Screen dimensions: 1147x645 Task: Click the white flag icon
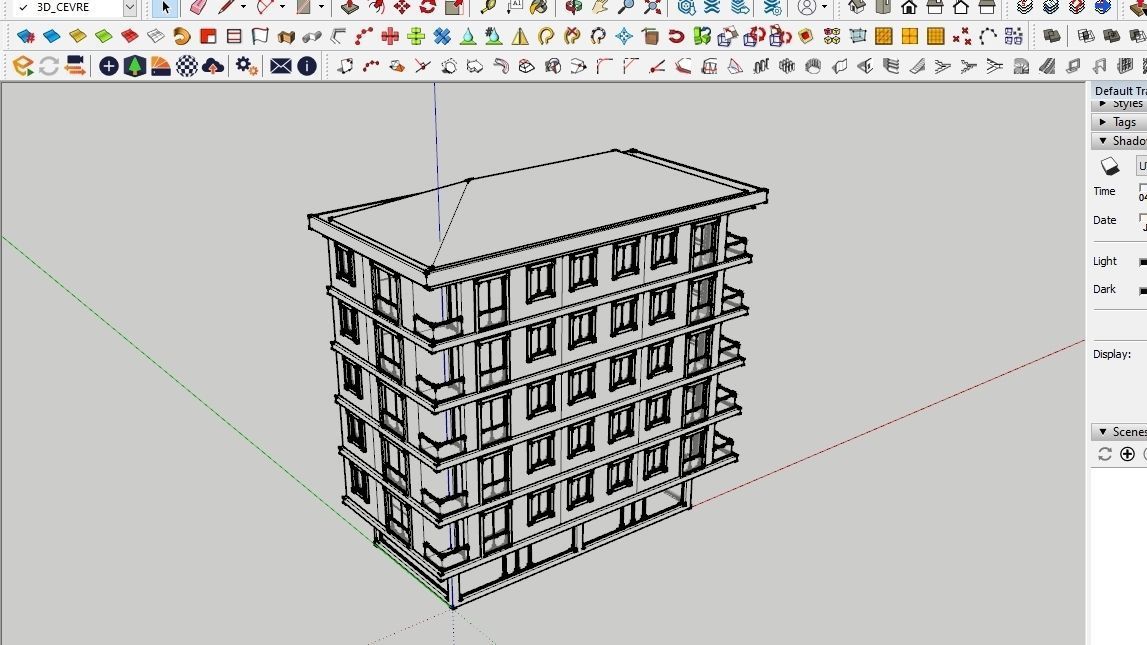coord(260,36)
